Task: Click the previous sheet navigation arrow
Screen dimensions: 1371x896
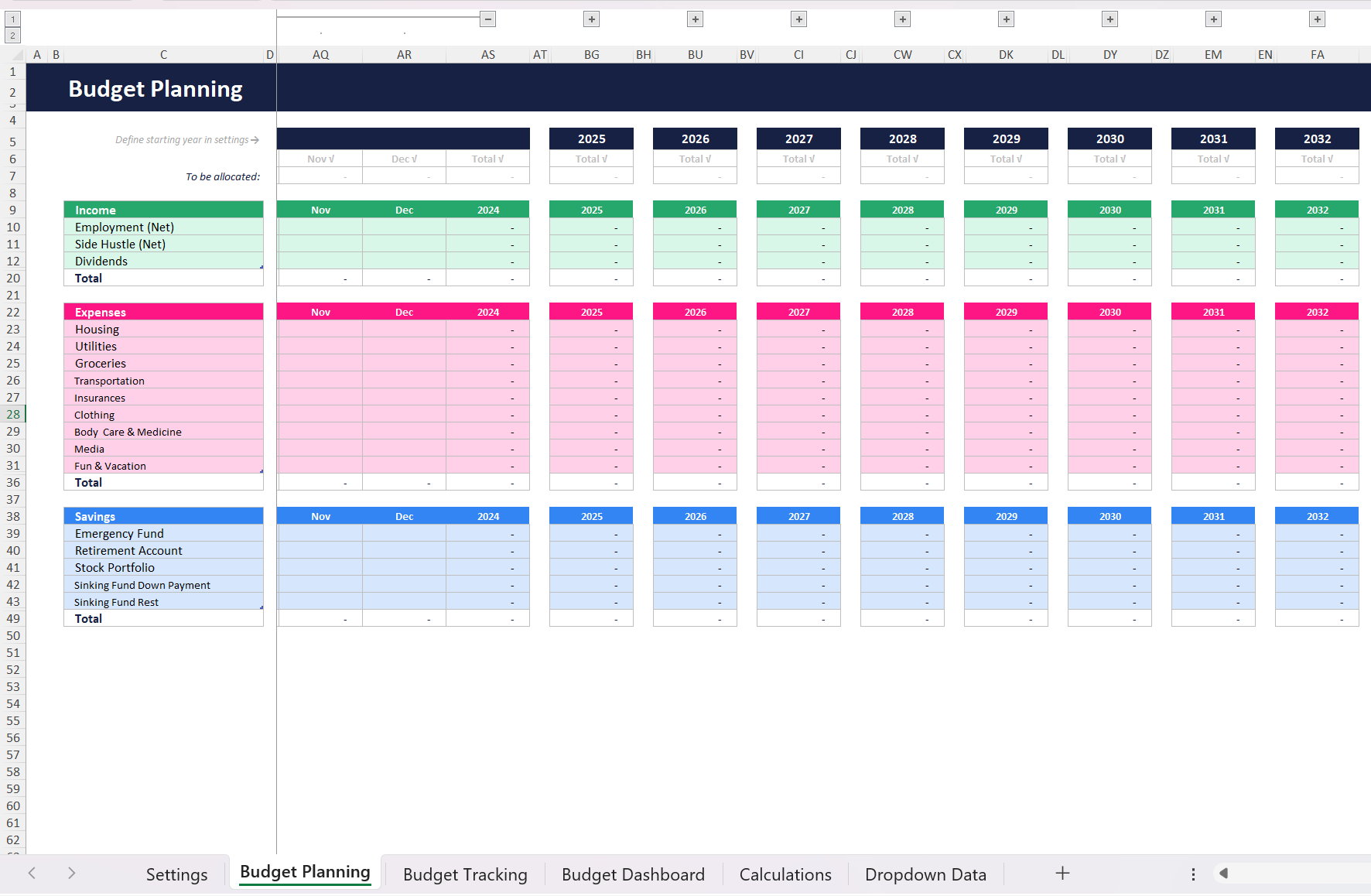Action: point(32,873)
